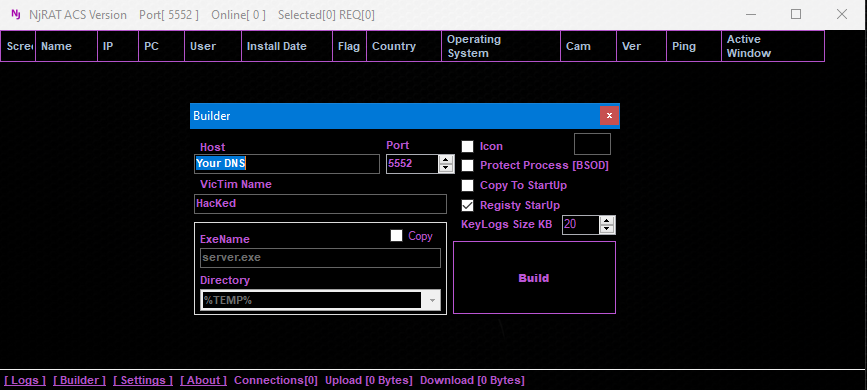Click the Host field containing Your DNS

[x=287, y=164]
